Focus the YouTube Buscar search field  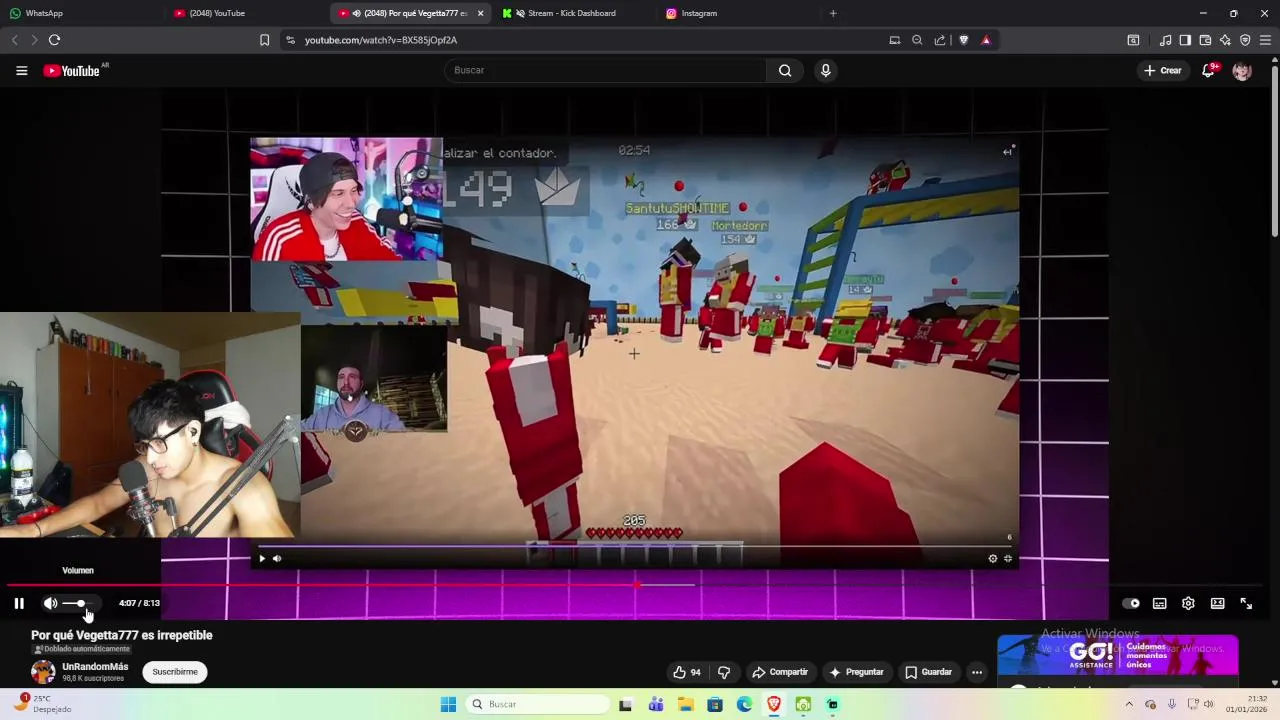(x=606, y=70)
